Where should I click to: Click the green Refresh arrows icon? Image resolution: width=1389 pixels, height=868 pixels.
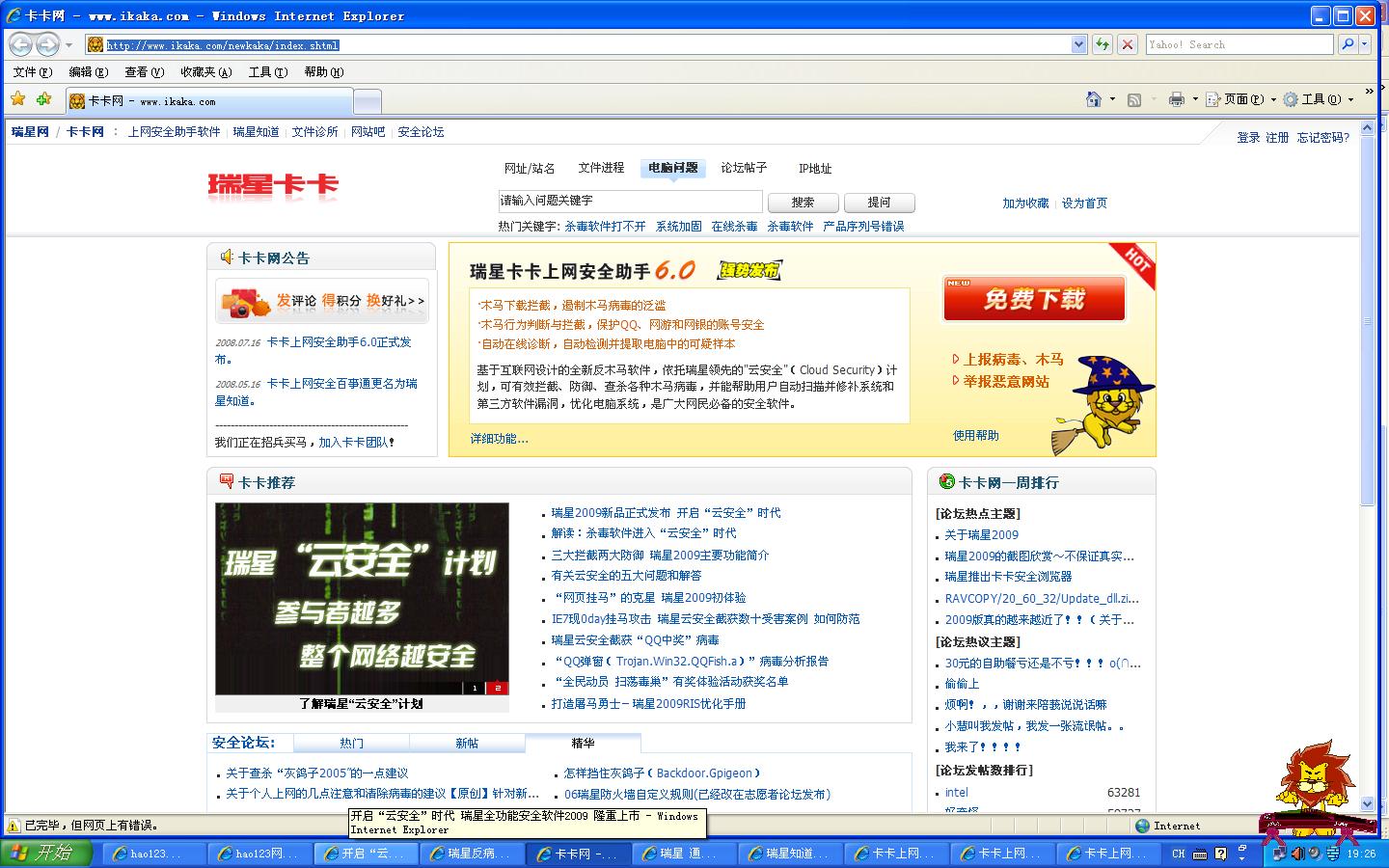[1102, 44]
